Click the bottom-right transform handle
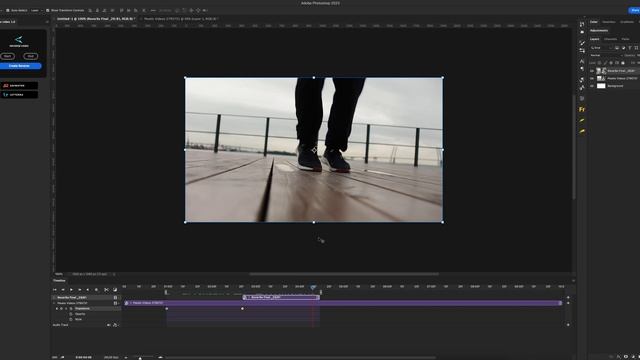Screen dimensions: 640x360 [442, 222]
